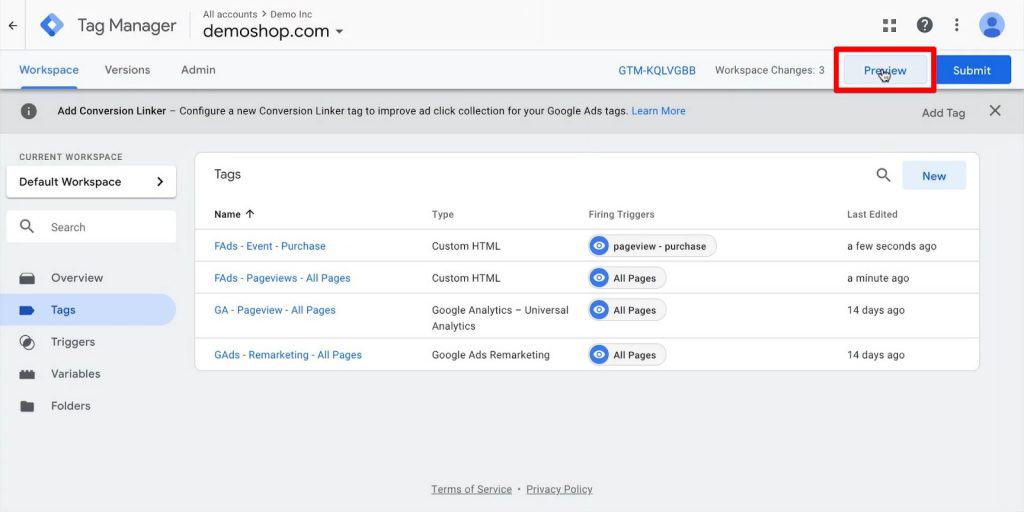
Task: Click Add Tag in the banner
Action: coord(943,112)
